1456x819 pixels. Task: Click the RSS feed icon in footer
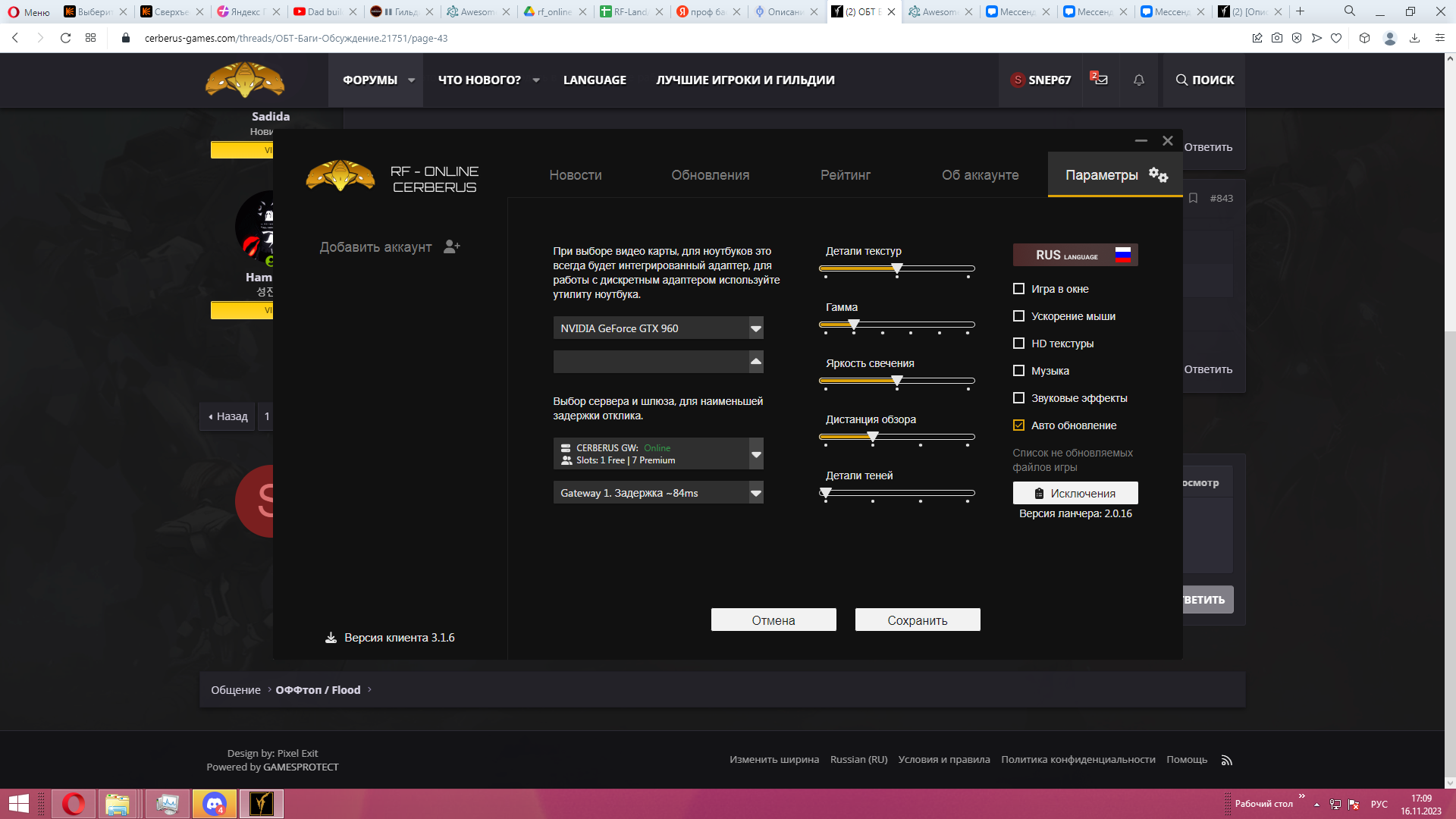click(1226, 760)
